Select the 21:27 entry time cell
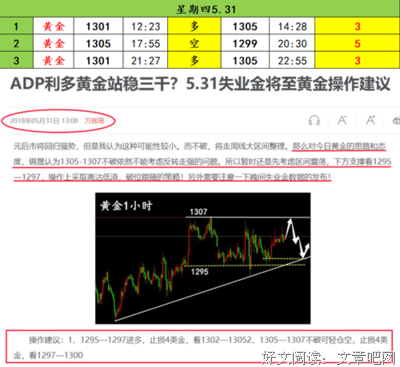The width and height of the screenshot is (400, 367). [145, 61]
